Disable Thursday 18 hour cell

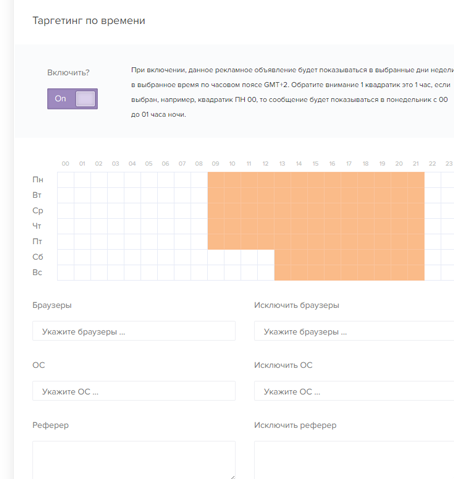366,226
